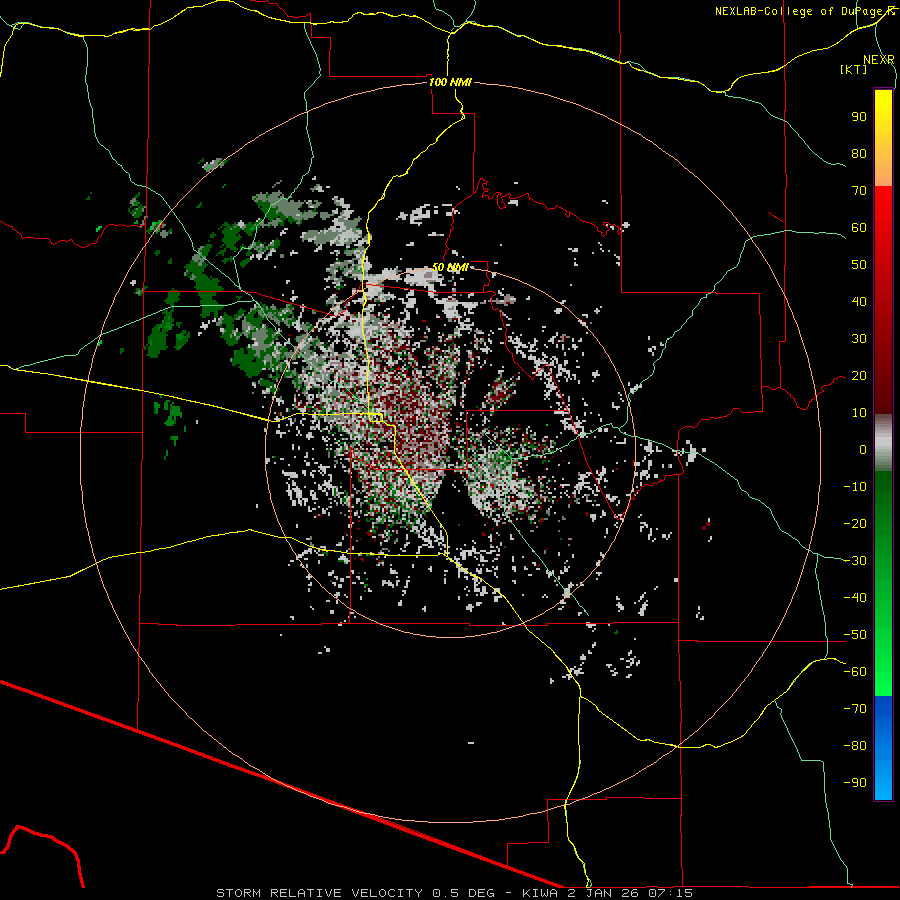Click the KIWA radar site identifier
This screenshot has width=900, height=900.
pos(540,893)
